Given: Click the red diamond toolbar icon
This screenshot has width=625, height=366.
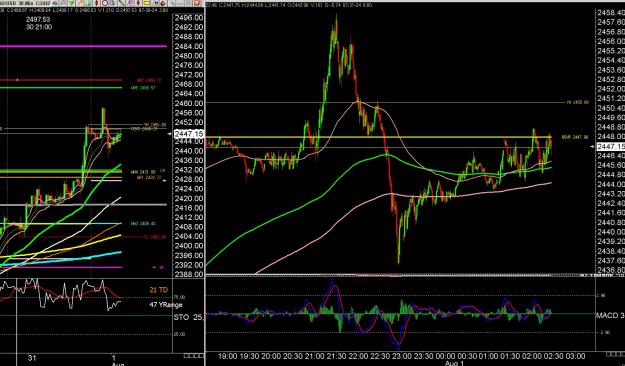Looking at the screenshot, I should [x=97, y=3].
